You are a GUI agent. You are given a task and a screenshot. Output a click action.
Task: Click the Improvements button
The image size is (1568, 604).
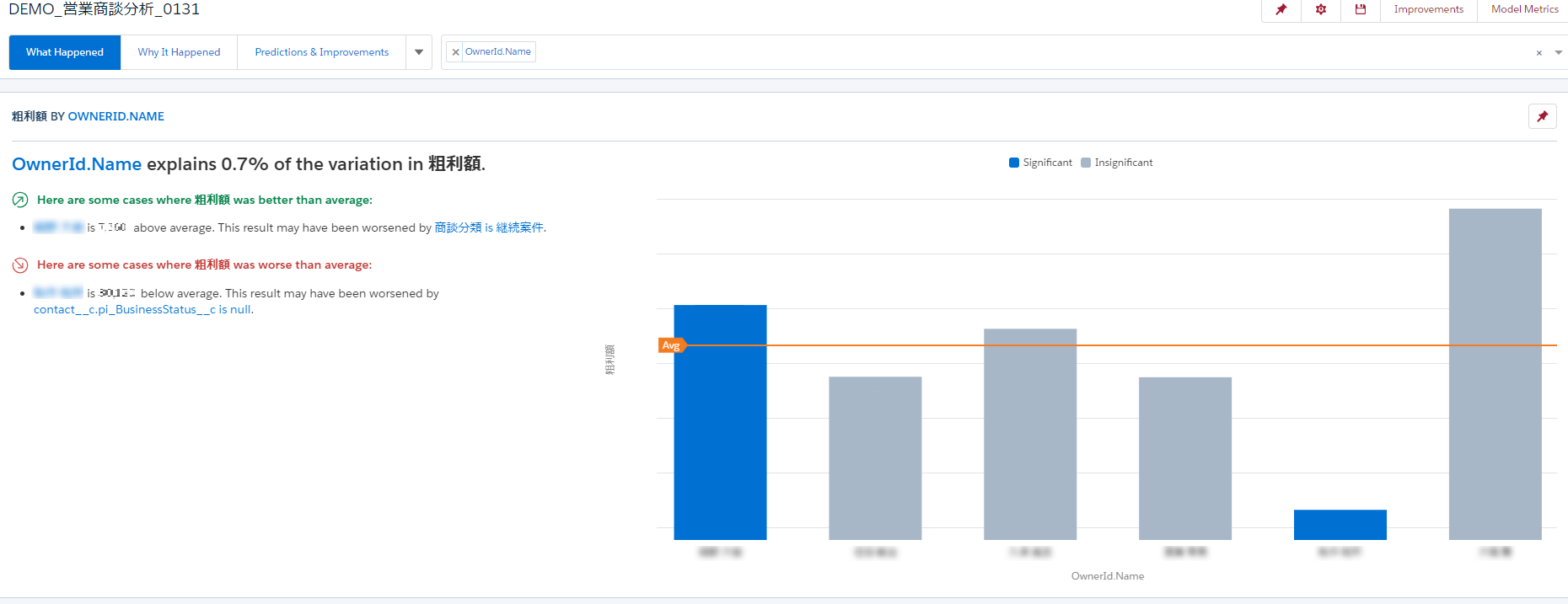1428,9
